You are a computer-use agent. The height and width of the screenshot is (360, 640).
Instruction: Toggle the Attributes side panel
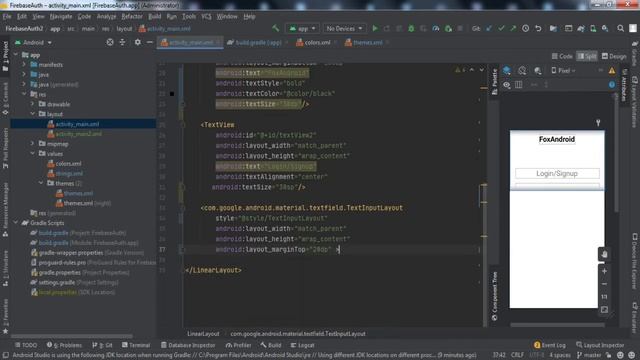tap(624, 85)
